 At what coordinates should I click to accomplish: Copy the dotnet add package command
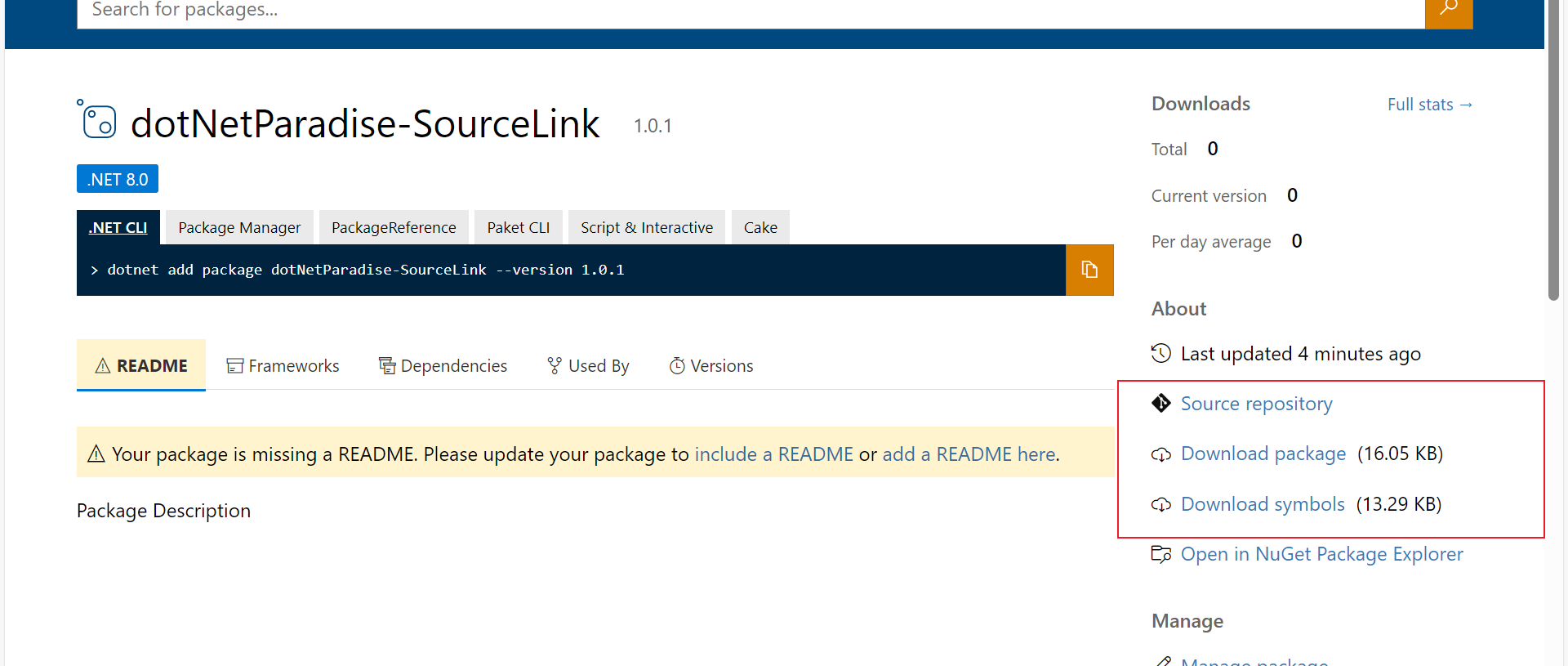1089,270
